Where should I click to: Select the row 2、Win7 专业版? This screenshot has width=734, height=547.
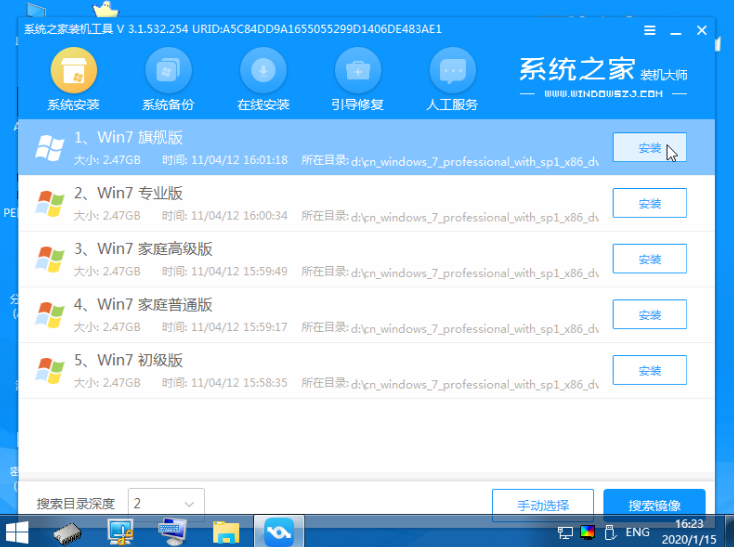click(x=366, y=203)
